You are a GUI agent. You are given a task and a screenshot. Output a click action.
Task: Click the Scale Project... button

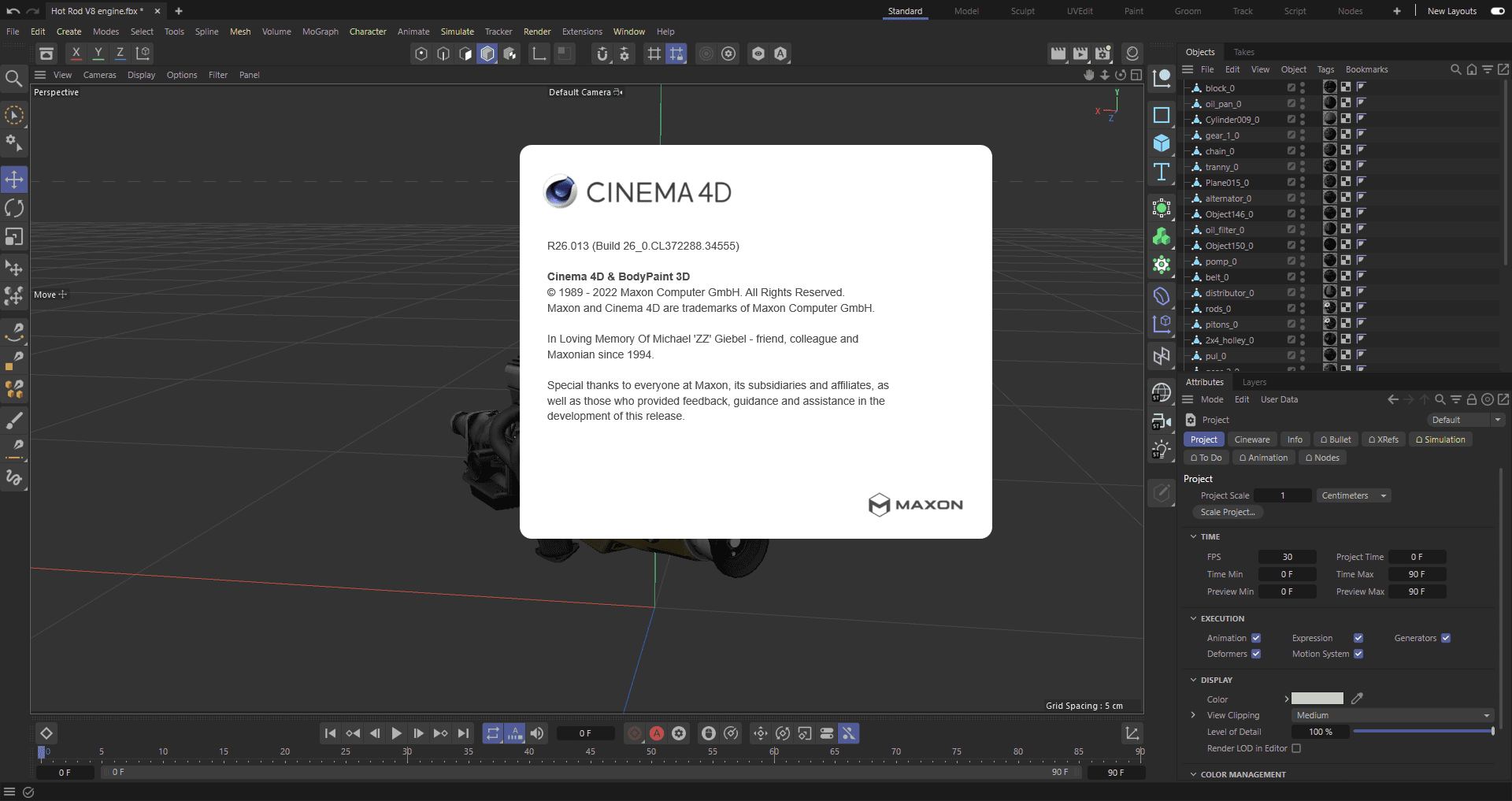click(1227, 512)
